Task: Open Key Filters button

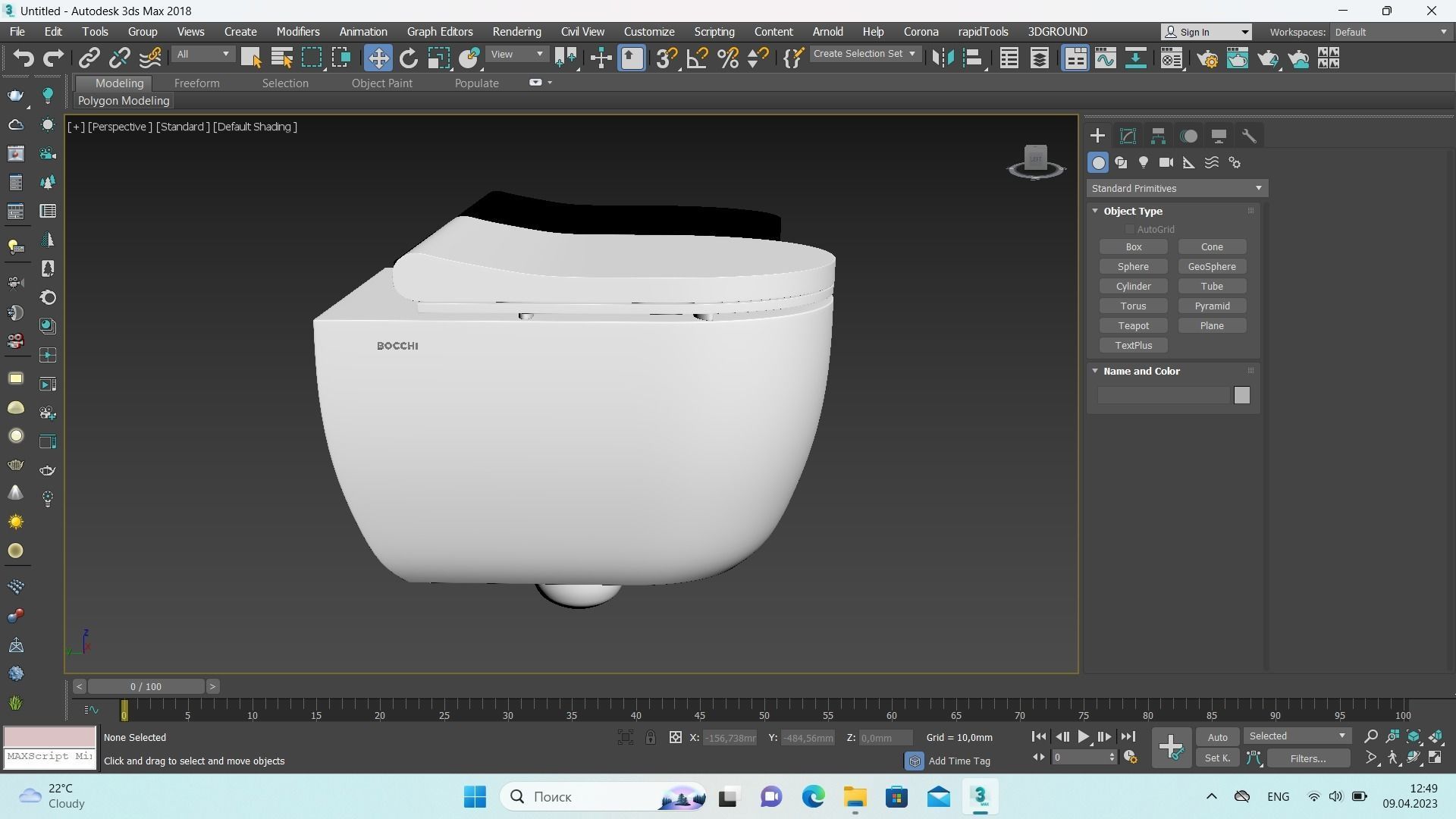Action: click(1308, 758)
